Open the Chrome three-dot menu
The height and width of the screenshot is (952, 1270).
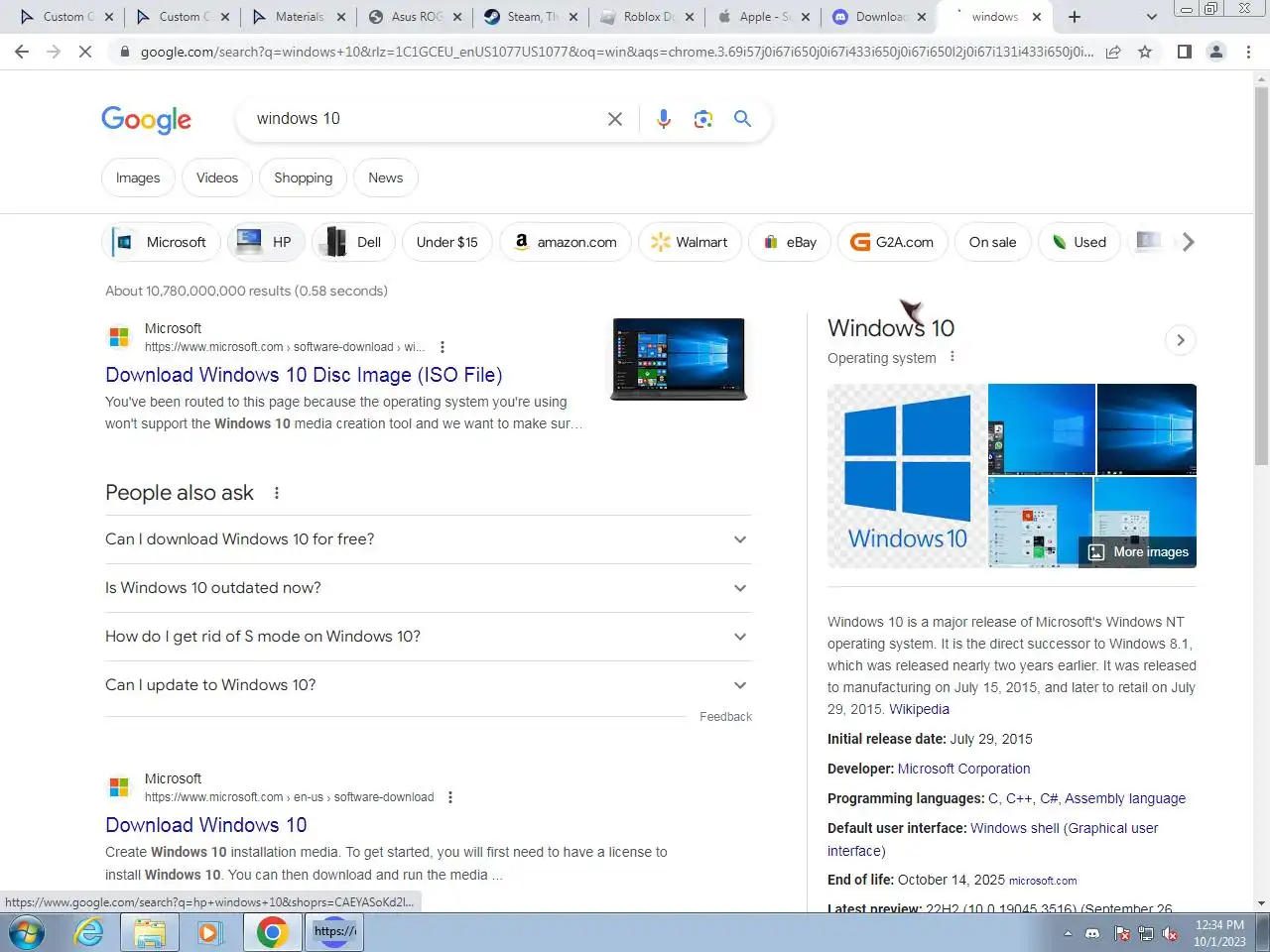(1248, 52)
